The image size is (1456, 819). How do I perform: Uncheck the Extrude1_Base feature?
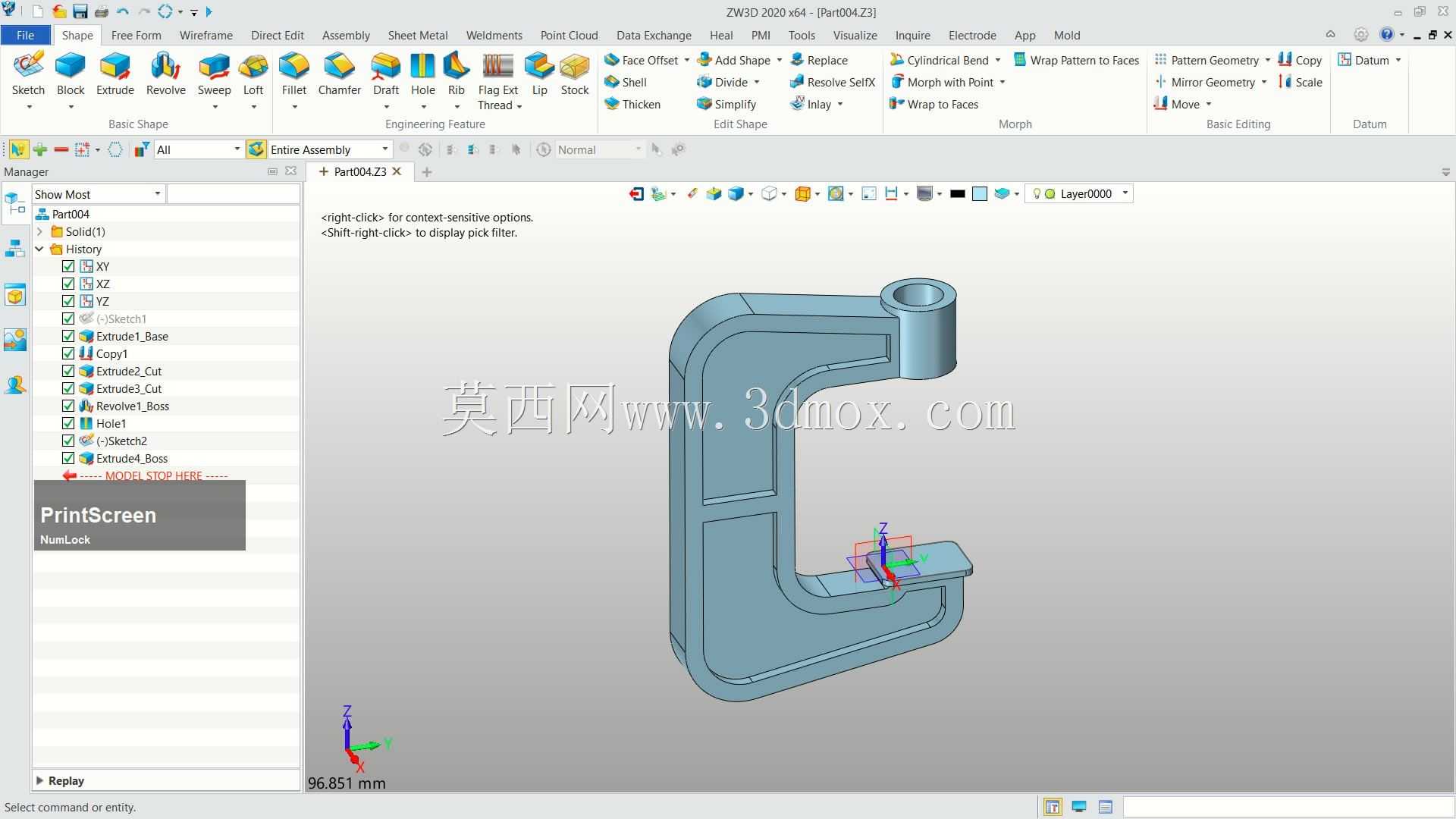point(68,336)
